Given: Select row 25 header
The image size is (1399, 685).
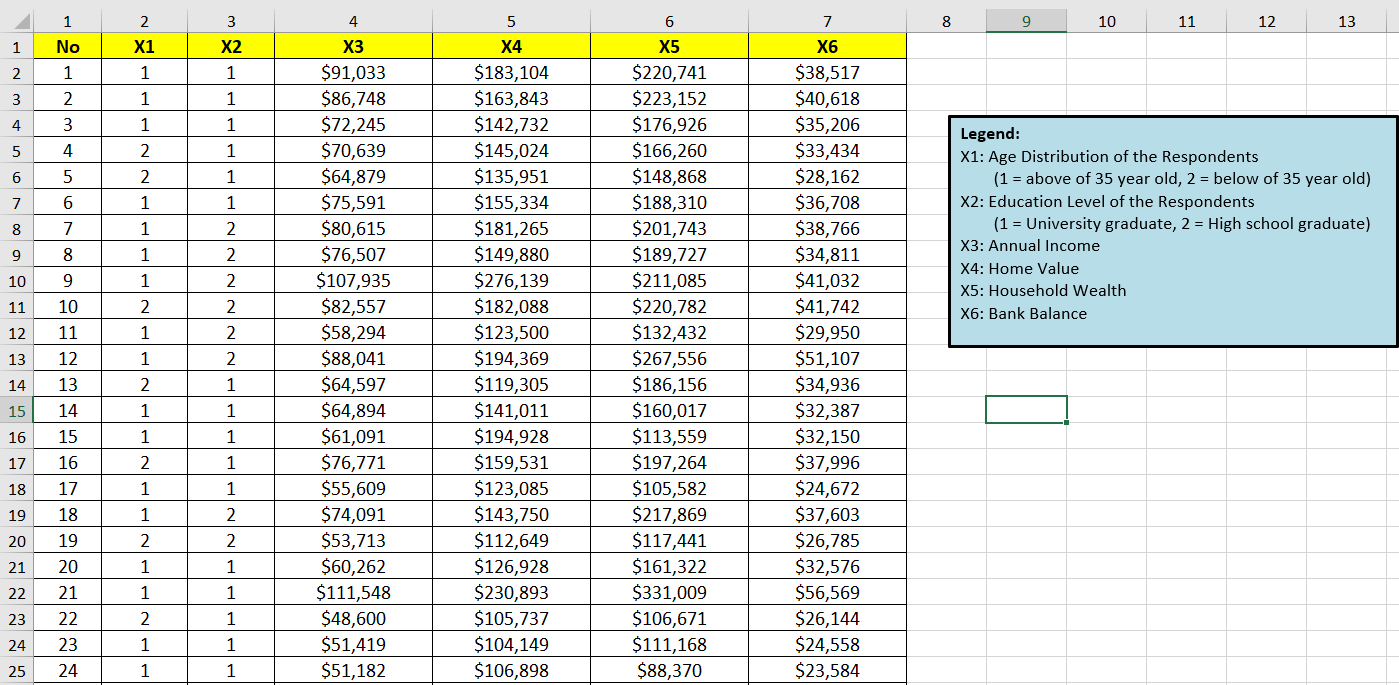Looking at the screenshot, I should coord(17,670).
